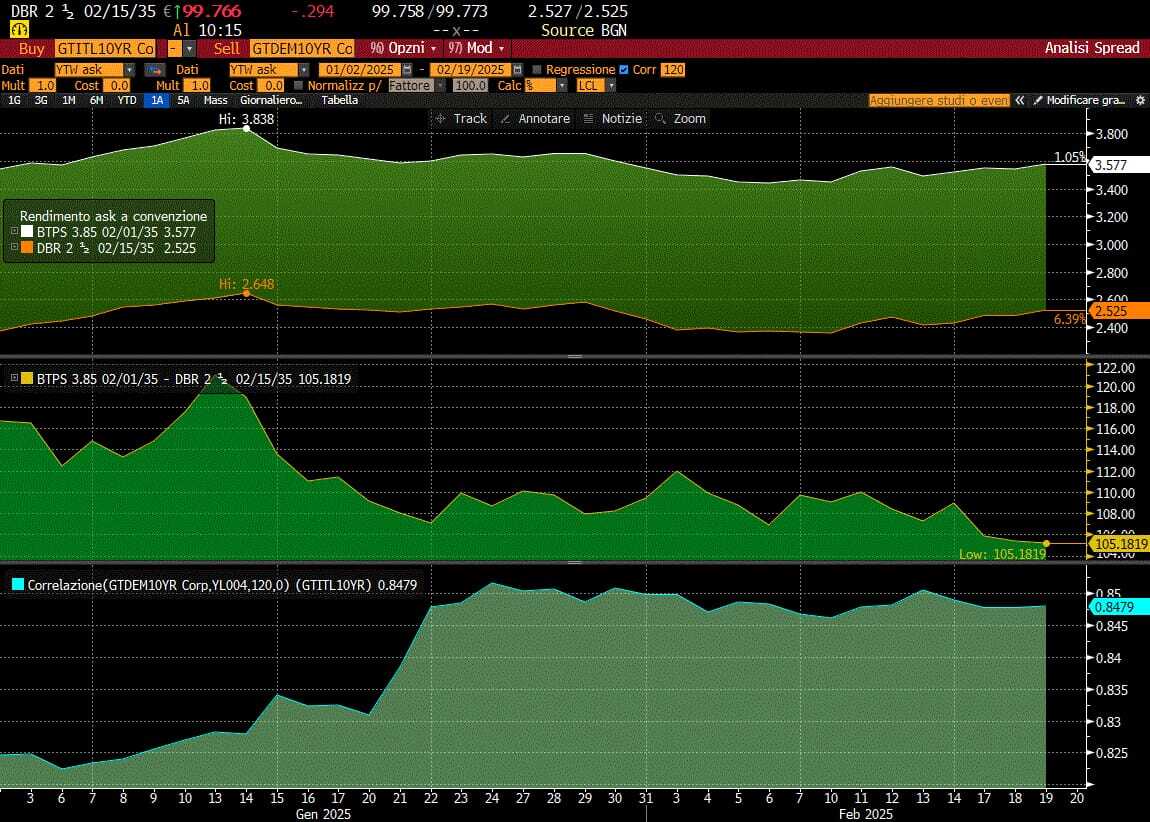
Task: Expand the BTPS 3.85 legend entry box
Action: [14, 231]
